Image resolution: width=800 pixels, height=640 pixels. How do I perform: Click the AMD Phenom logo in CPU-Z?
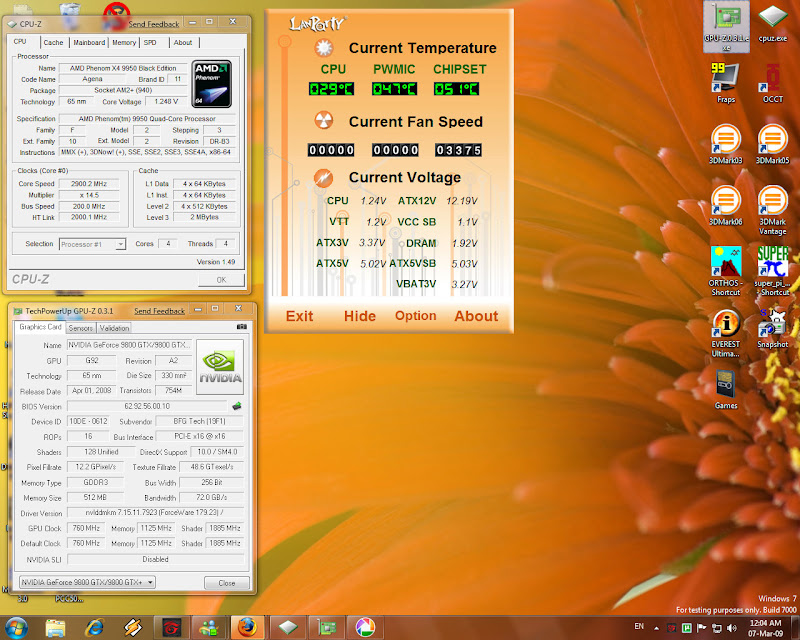[x=212, y=84]
